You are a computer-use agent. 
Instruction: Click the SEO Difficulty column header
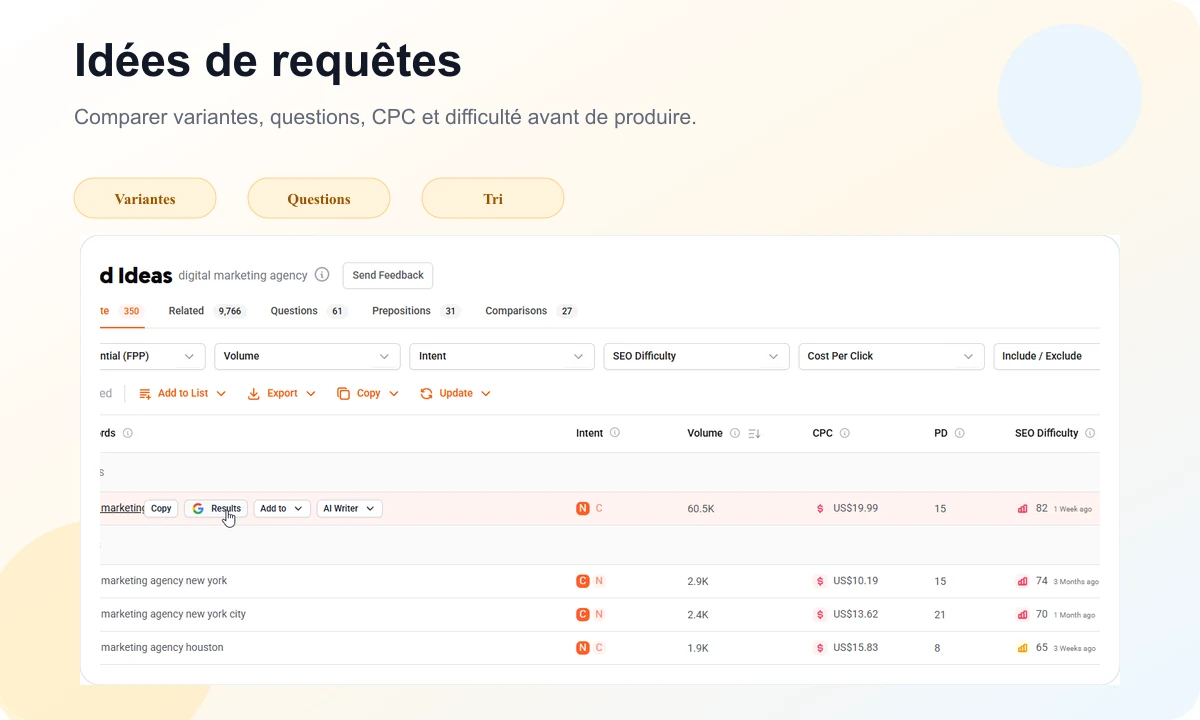pyautogui.click(x=1047, y=433)
